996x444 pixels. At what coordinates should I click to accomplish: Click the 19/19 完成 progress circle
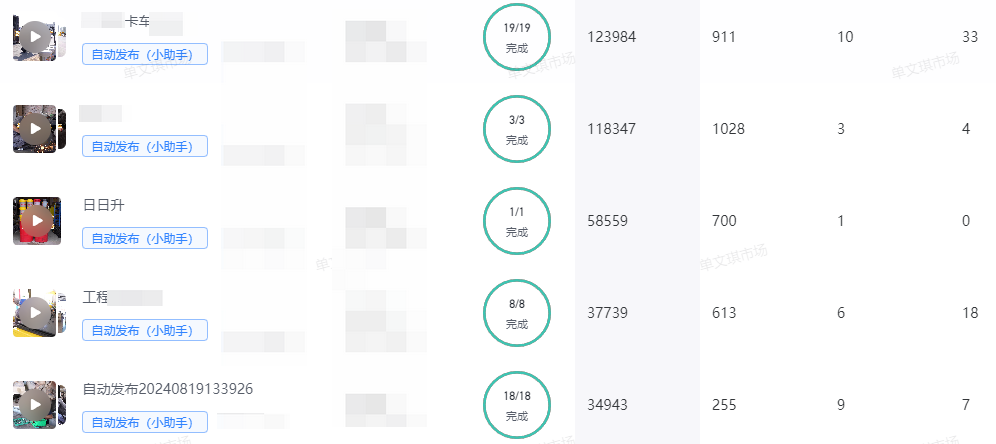516,37
